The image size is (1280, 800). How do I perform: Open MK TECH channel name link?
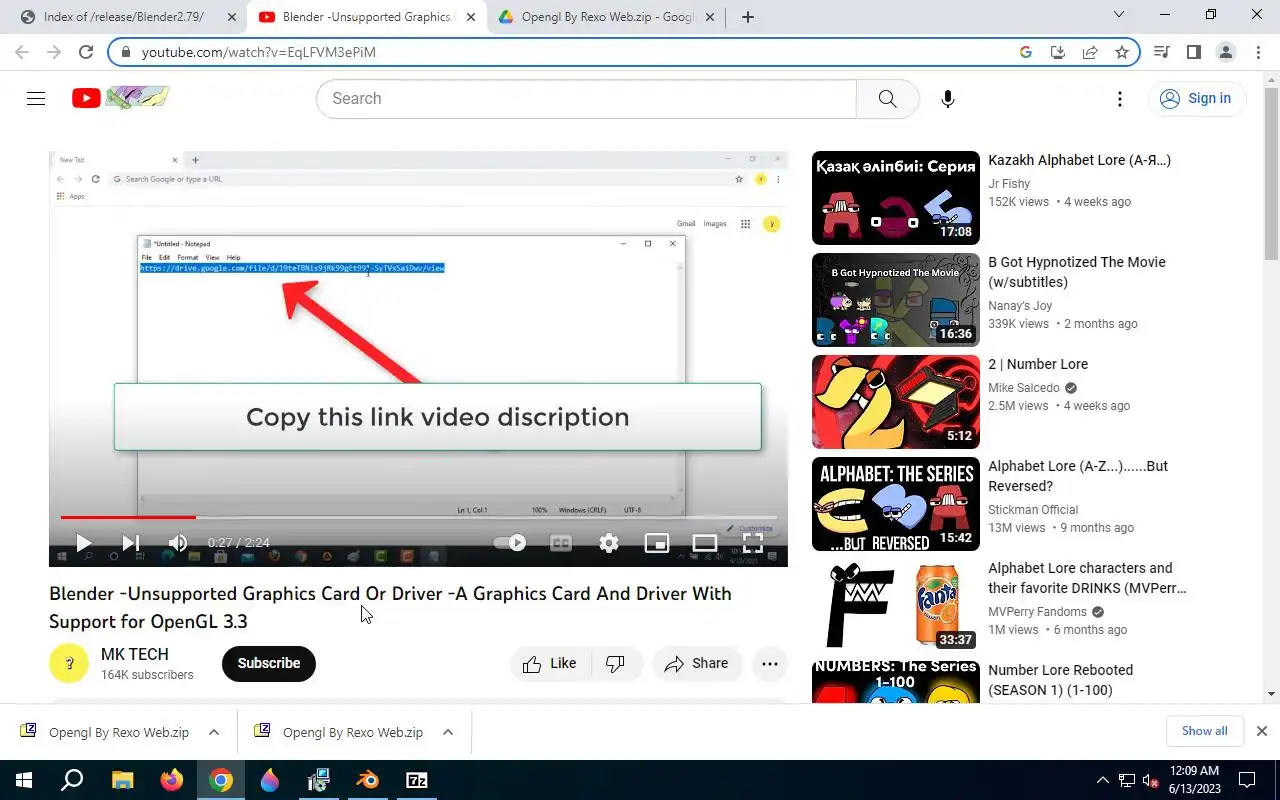coord(135,654)
